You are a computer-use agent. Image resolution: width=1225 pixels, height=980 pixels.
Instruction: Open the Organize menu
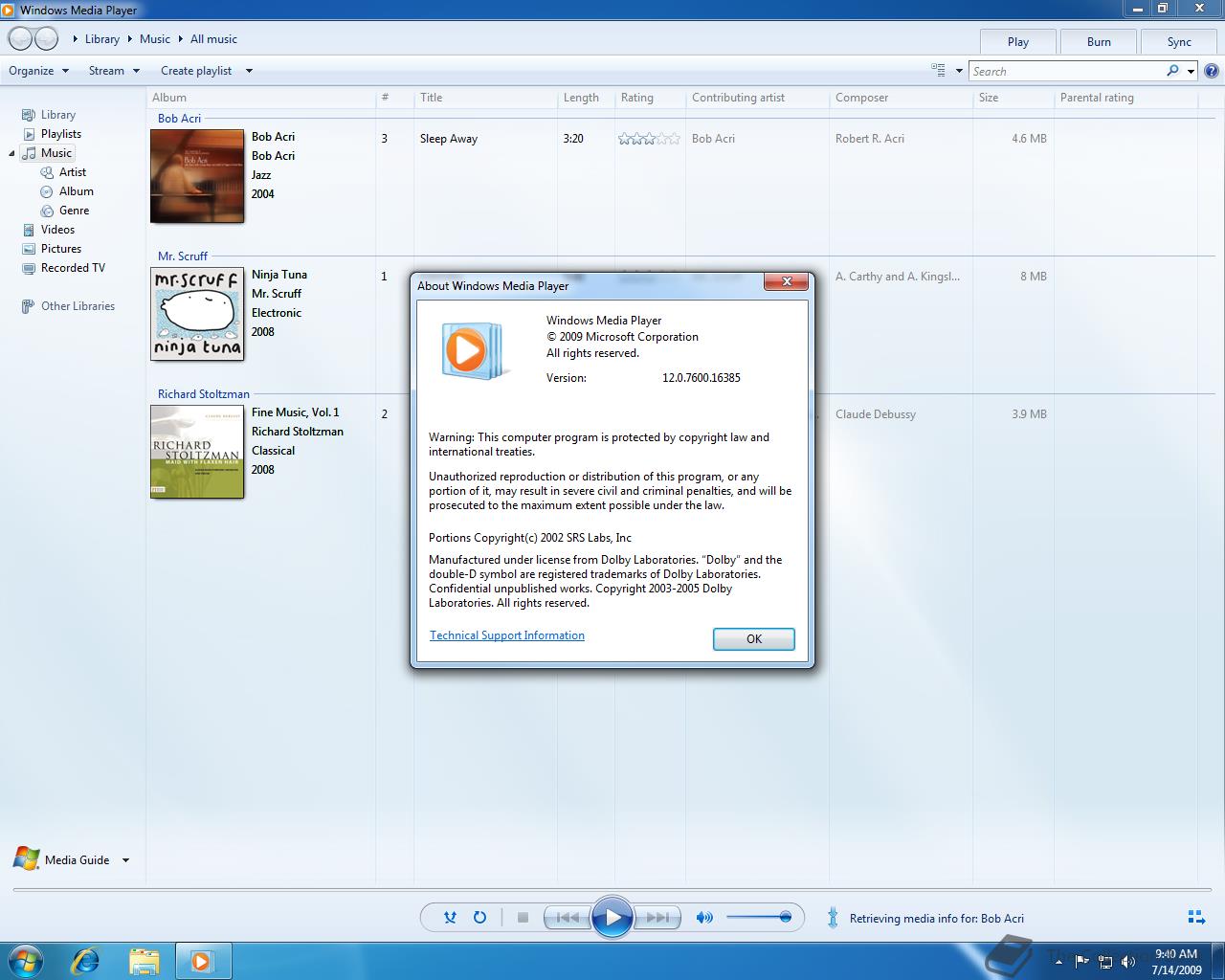pos(38,71)
